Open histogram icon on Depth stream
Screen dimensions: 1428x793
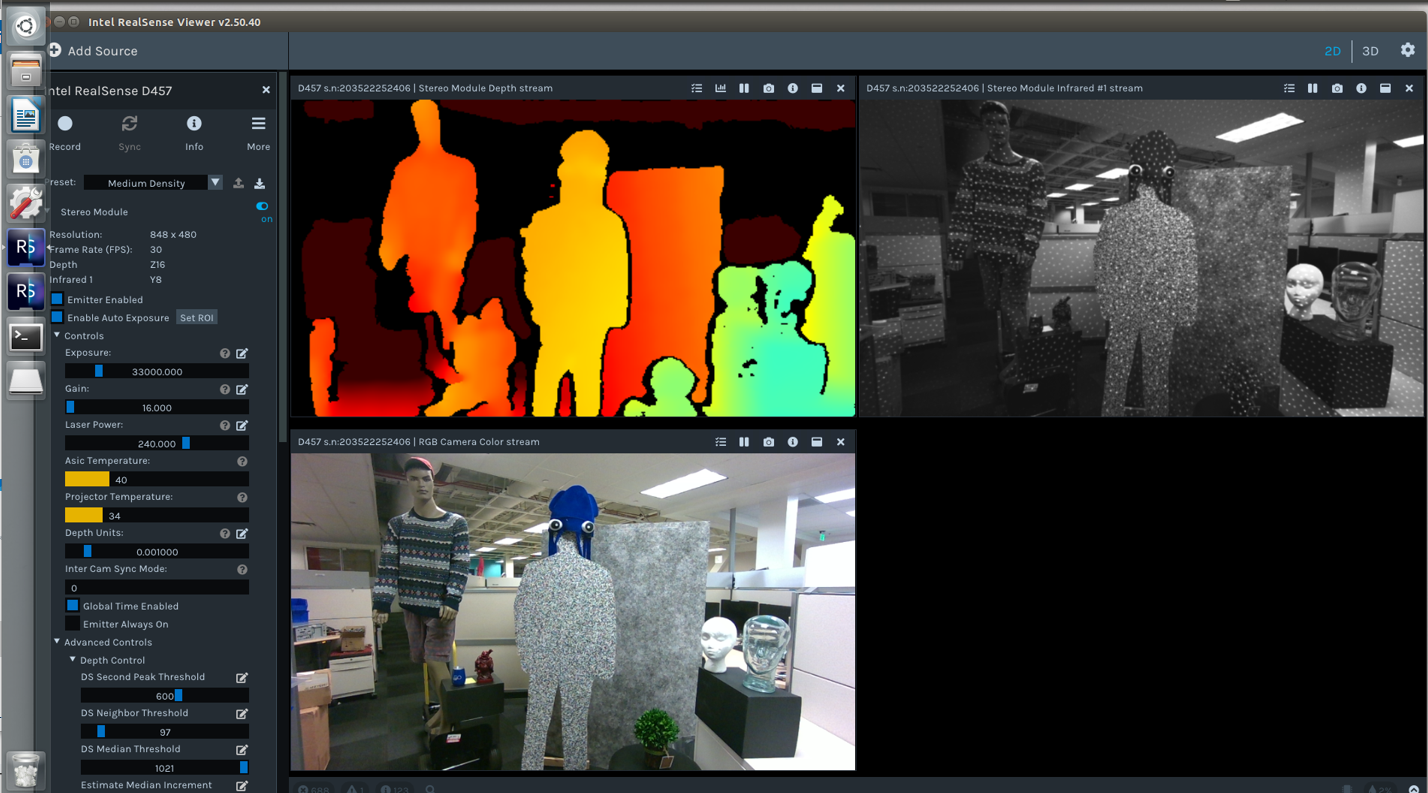pos(720,88)
